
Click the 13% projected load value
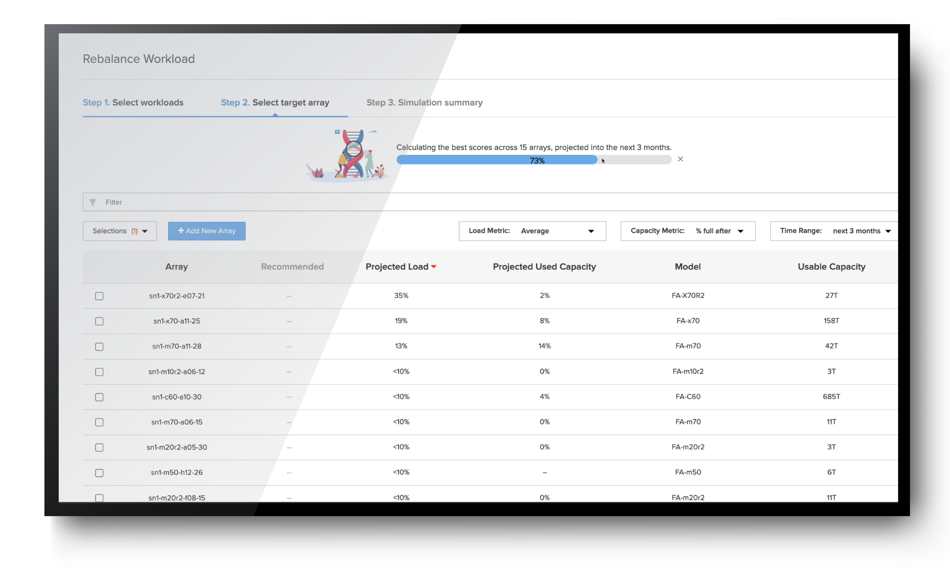click(x=401, y=346)
